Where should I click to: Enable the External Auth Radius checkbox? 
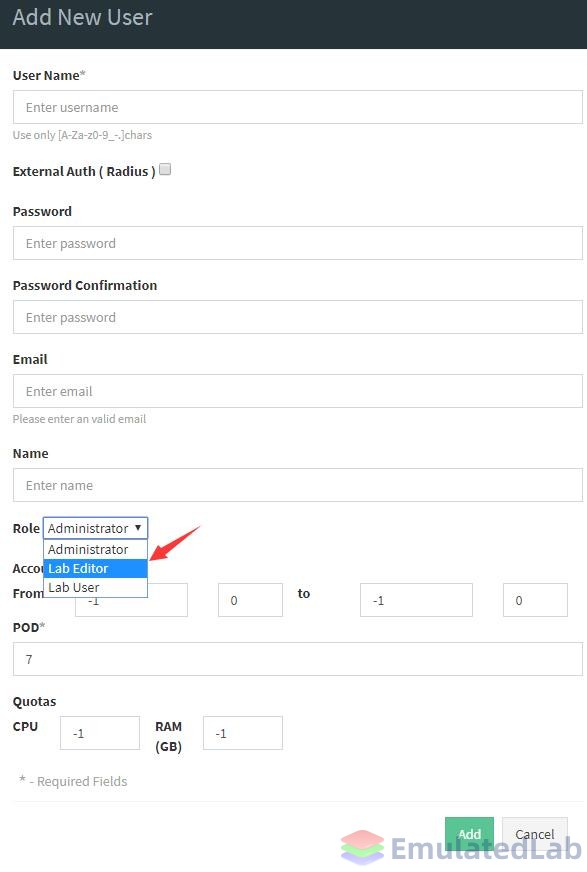165,170
